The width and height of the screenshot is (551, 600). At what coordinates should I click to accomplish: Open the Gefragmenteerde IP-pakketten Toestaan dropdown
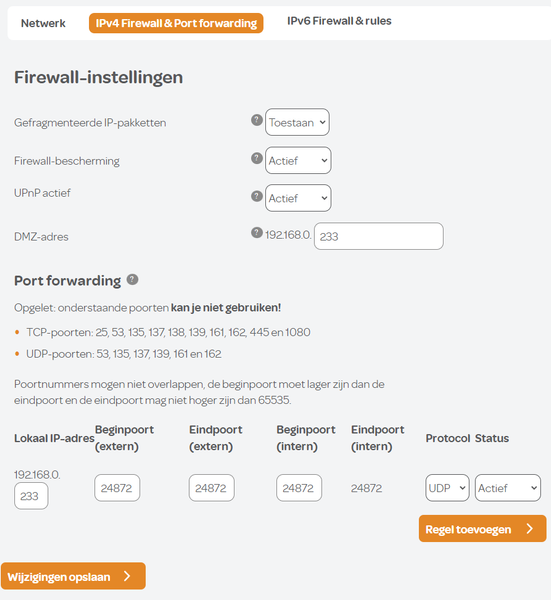click(297, 122)
